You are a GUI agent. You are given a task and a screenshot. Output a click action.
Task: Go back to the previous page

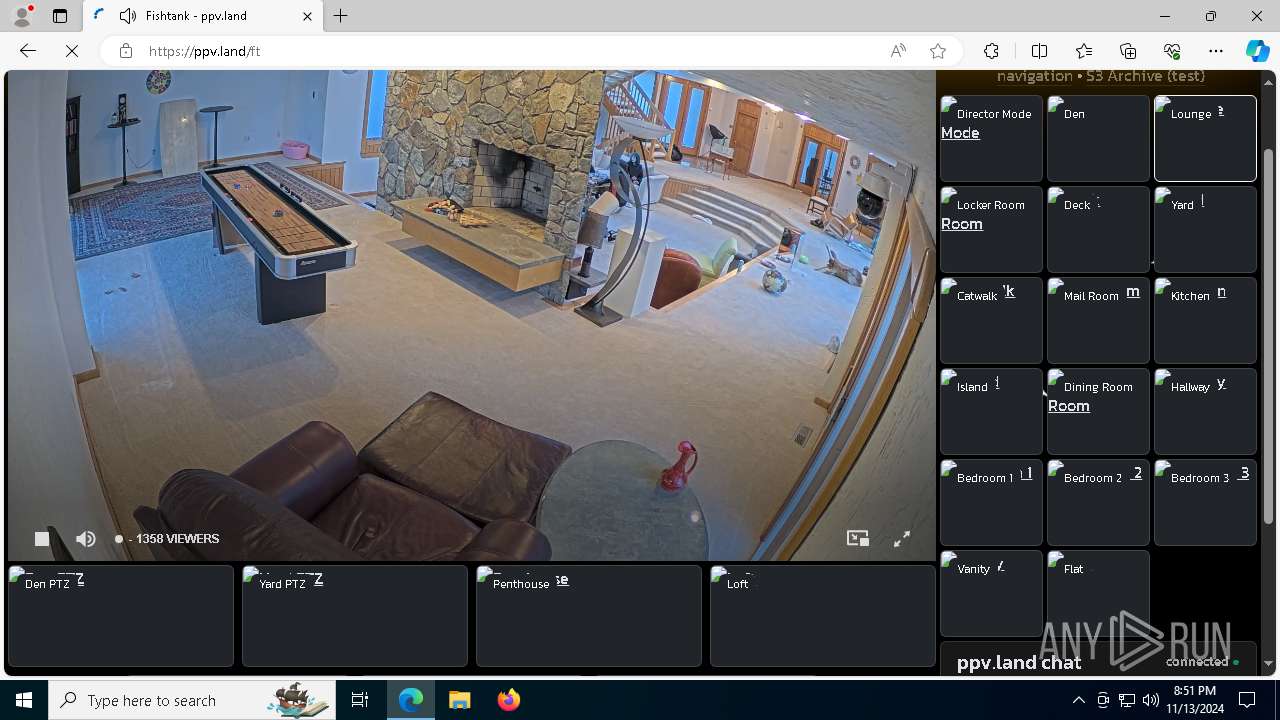tap(28, 51)
